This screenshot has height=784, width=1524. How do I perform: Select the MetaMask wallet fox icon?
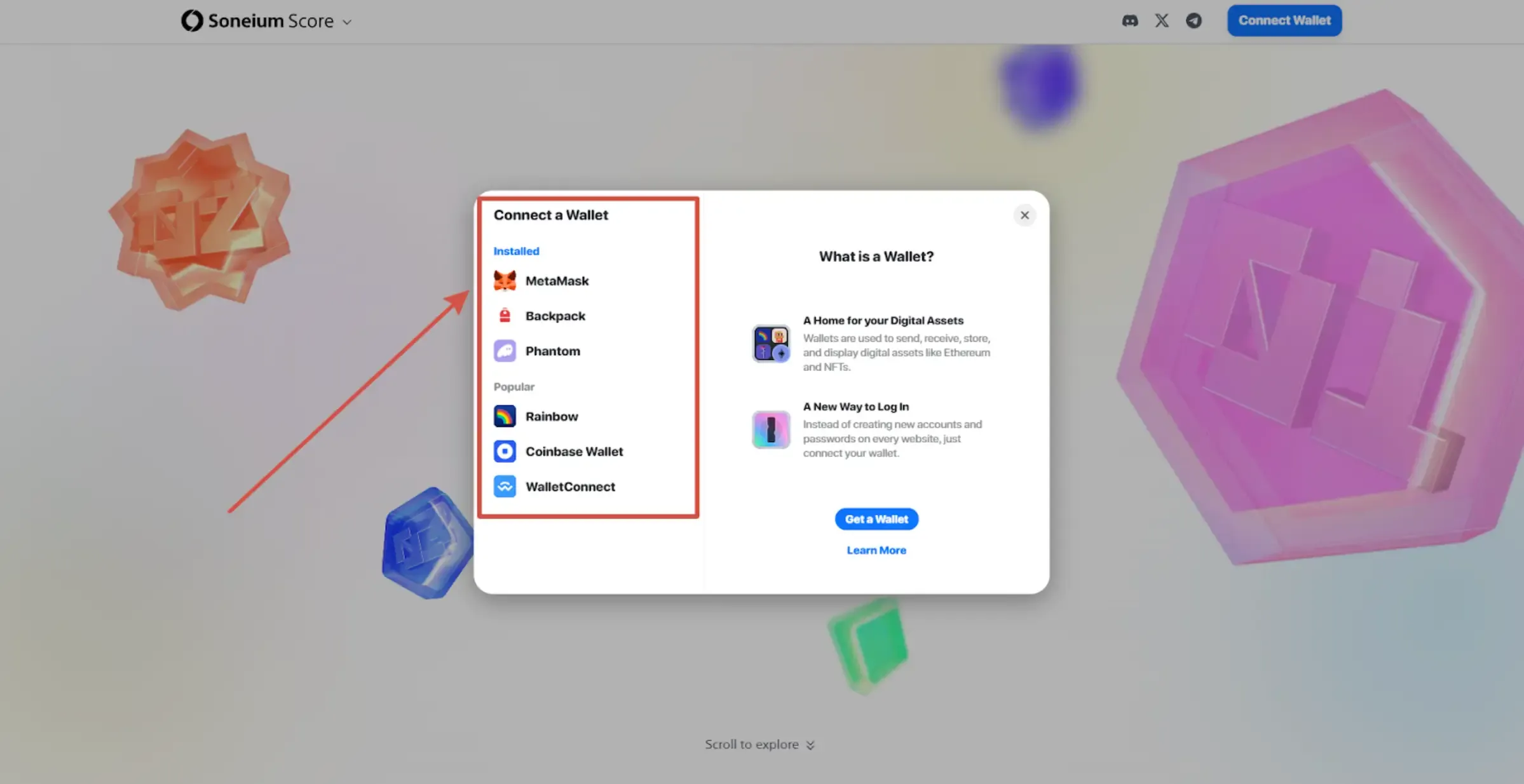[x=504, y=280]
